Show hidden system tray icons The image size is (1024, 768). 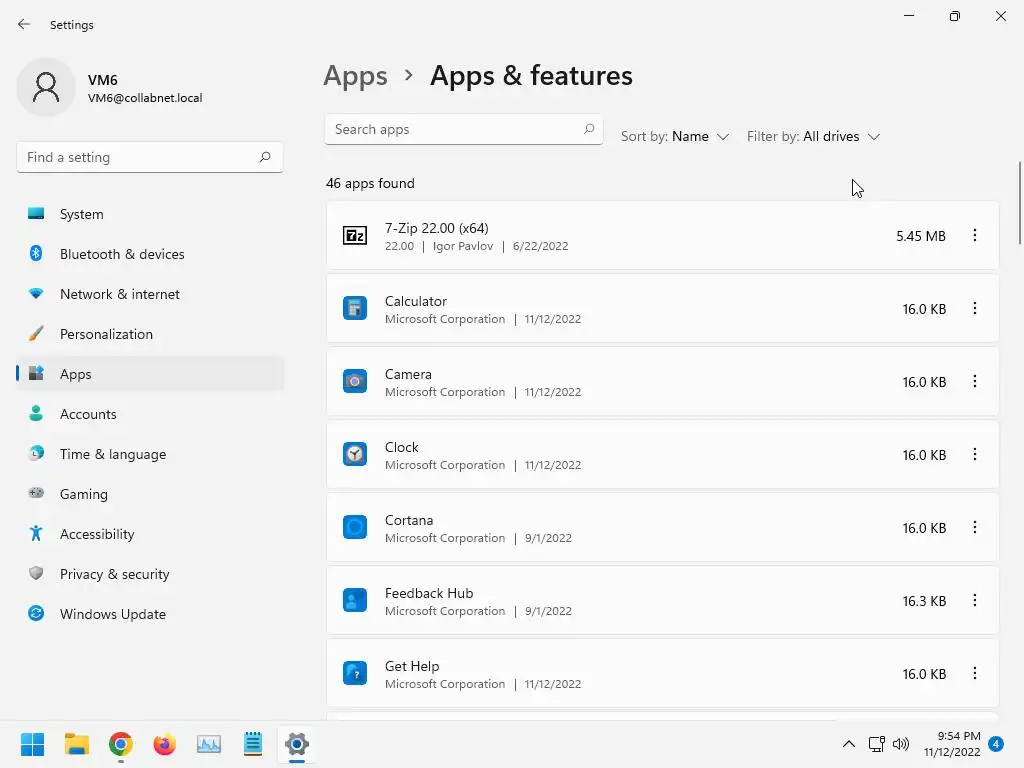[848, 744]
